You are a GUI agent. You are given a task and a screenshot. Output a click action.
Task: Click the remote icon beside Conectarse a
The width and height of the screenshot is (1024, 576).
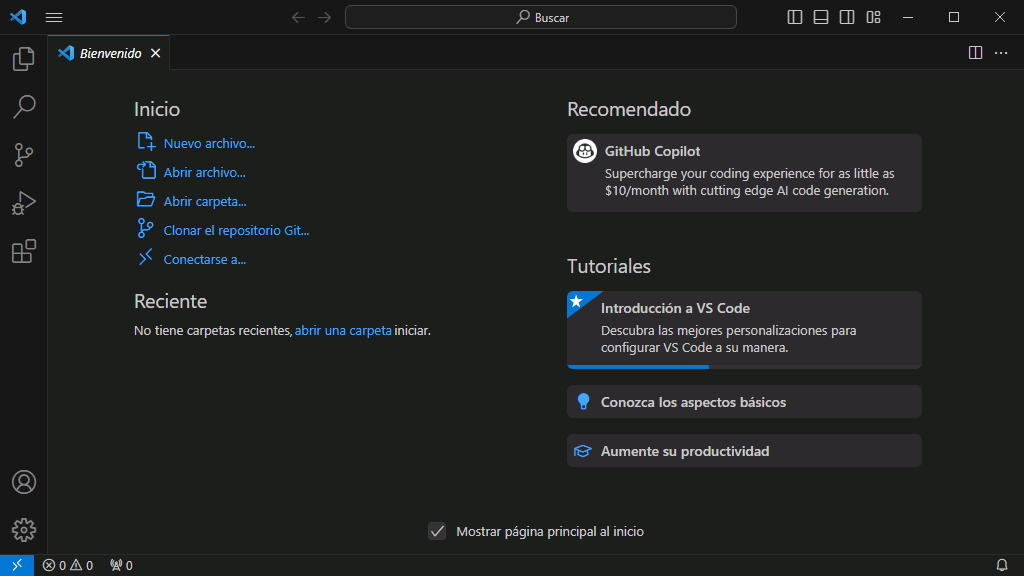[x=146, y=257]
